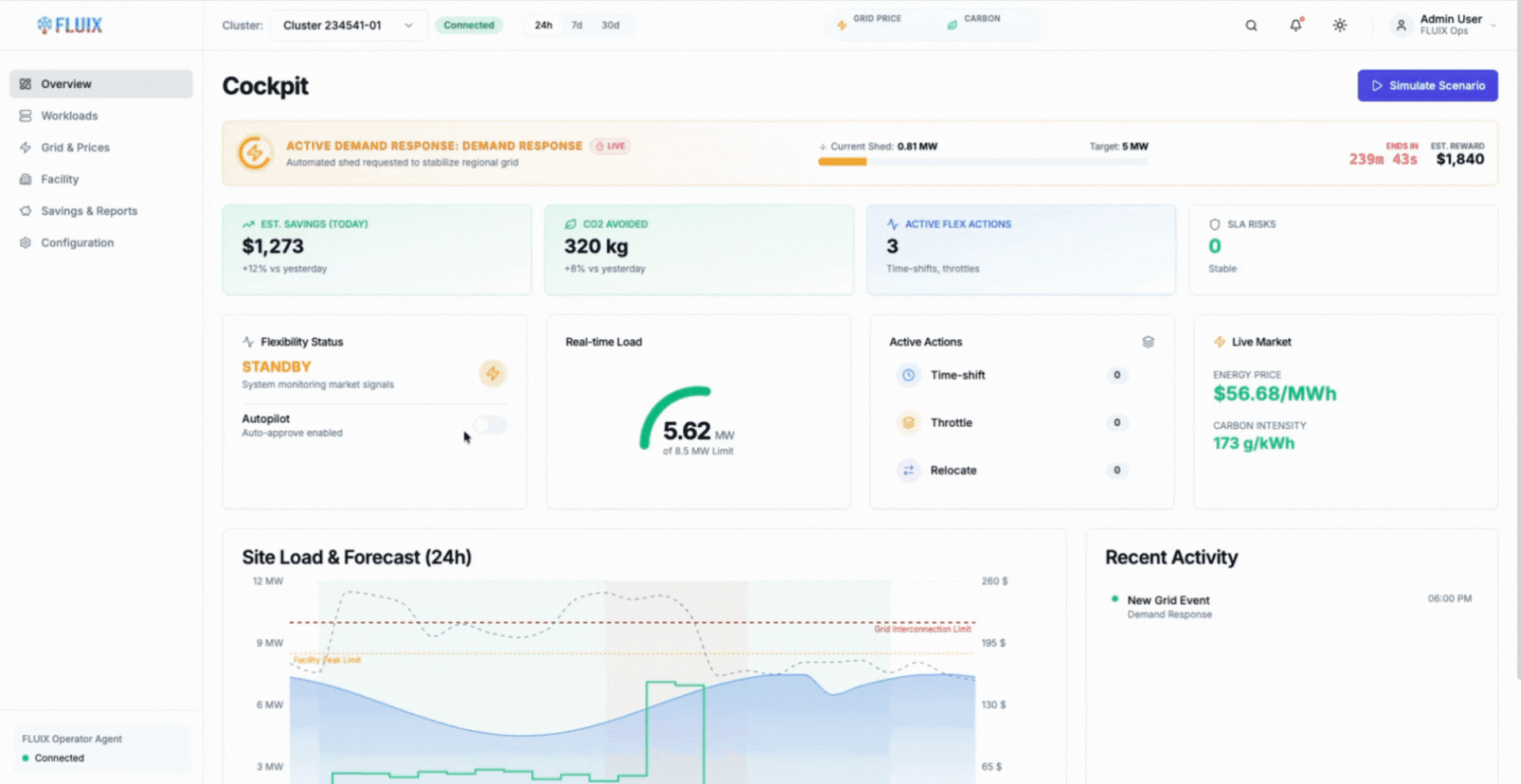Click the theme brightness icon
The width and height of the screenshot is (1521, 784).
(x=1340, y=25)
